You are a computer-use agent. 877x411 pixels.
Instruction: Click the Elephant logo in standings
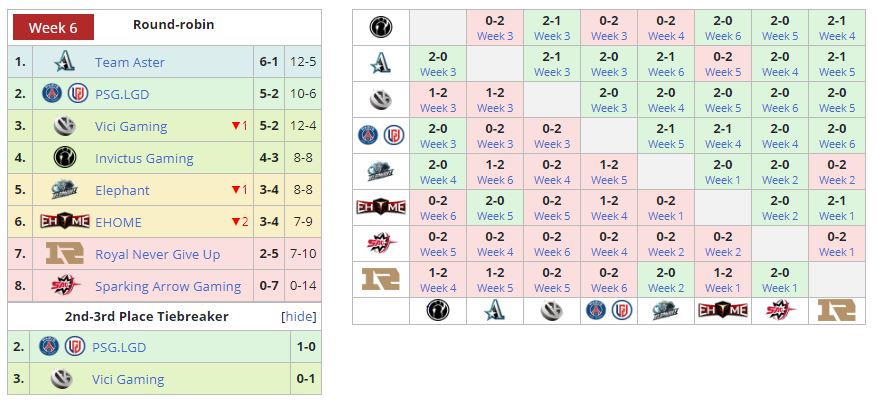click(x=65, y=190)
